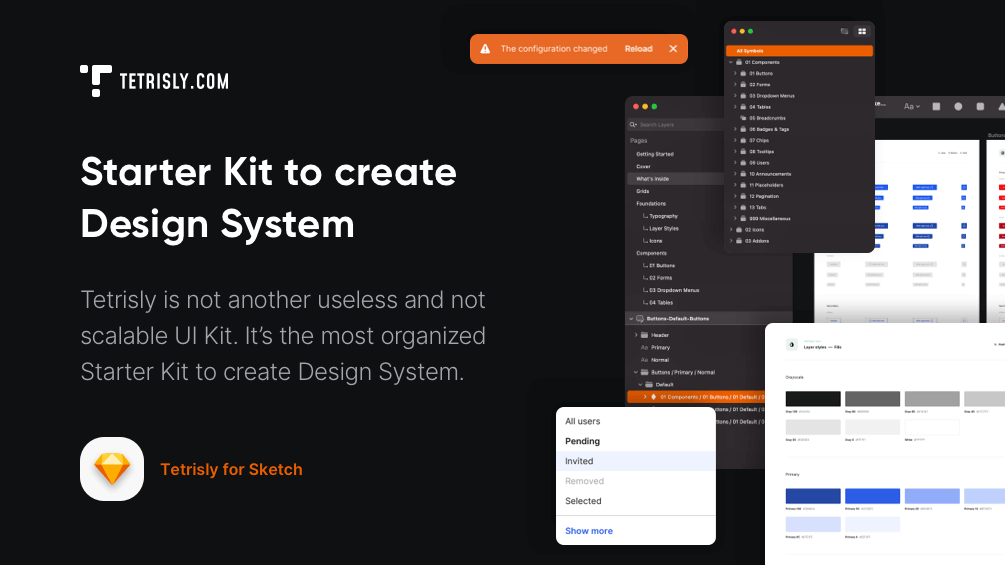1005x565 pixels.
Task: Click the Reload button in banner
Action: click(638, 49)
